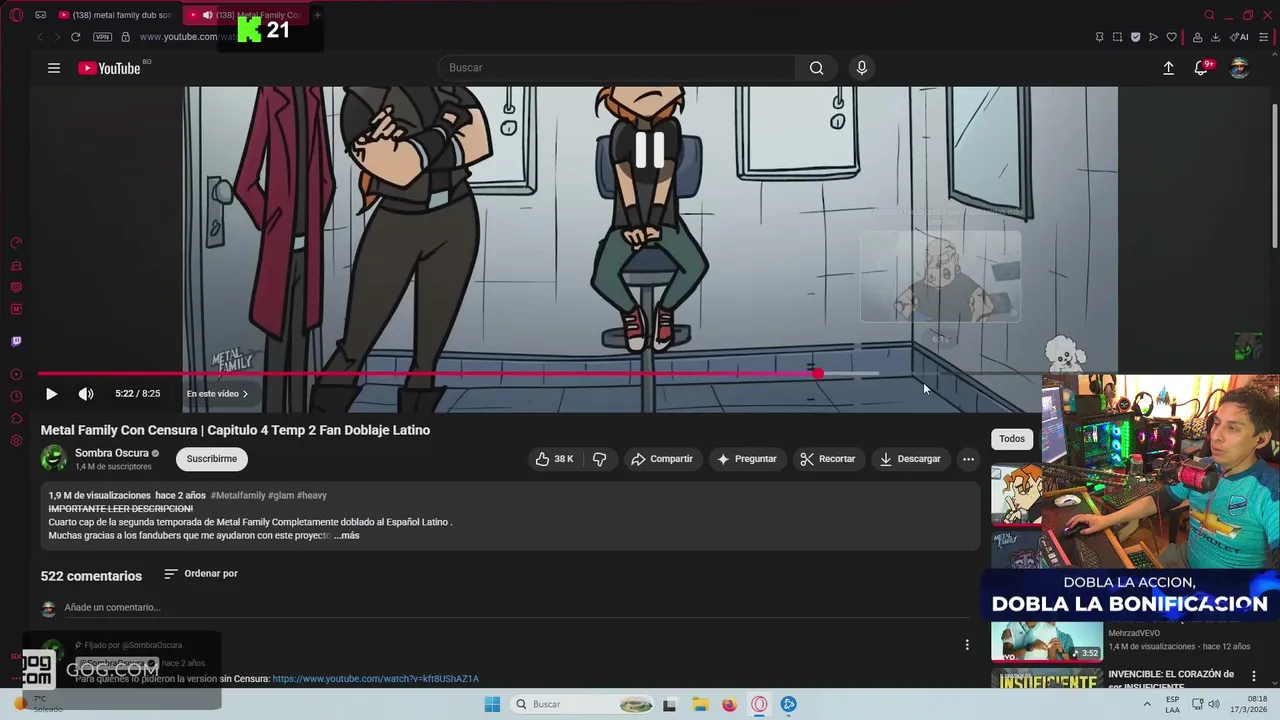The image size is (1280, 720).
Task: Focus the YouTube Buscar search field
Action: tap(617, 68)
